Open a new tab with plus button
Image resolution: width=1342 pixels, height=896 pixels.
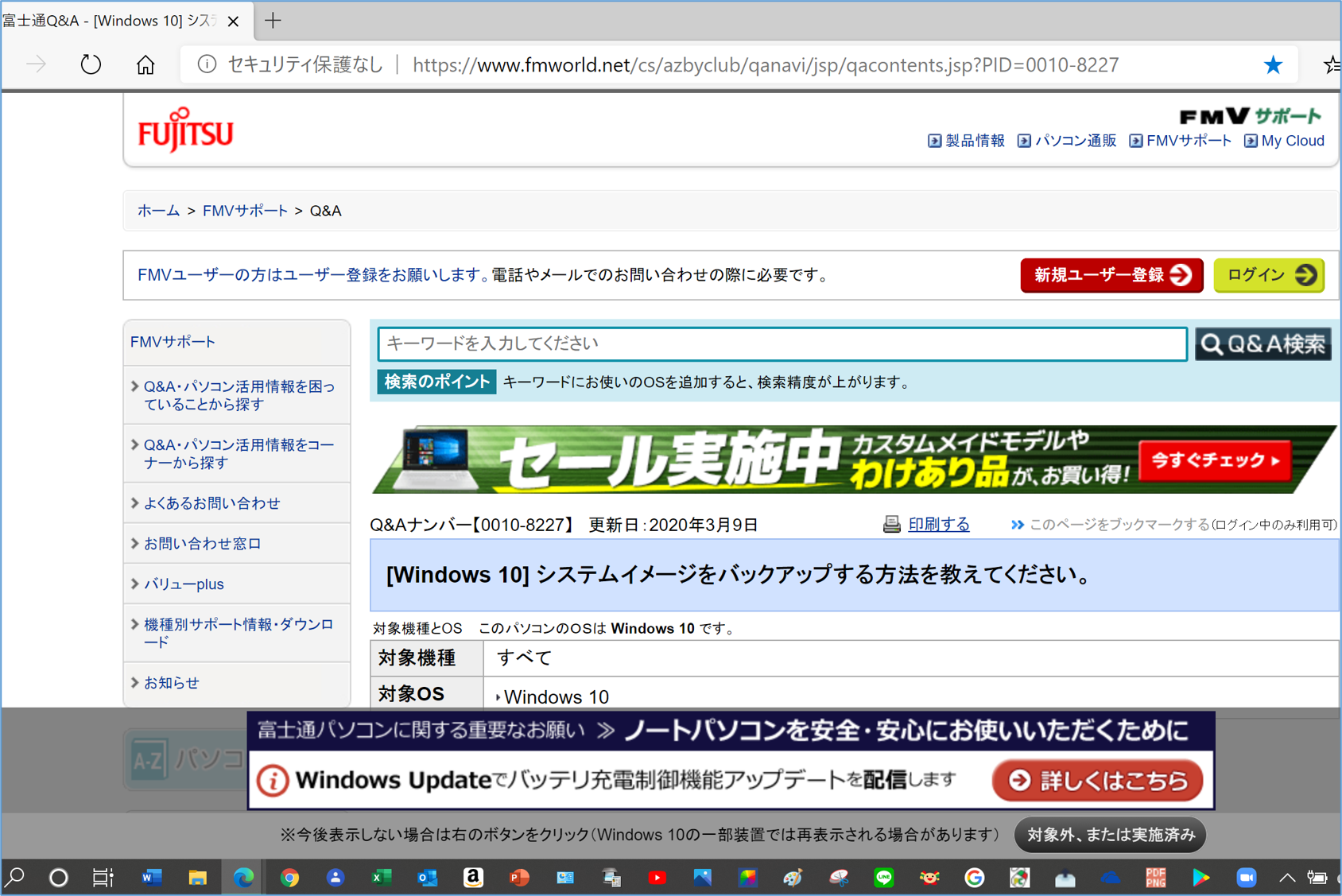click(x=273, y=21)
